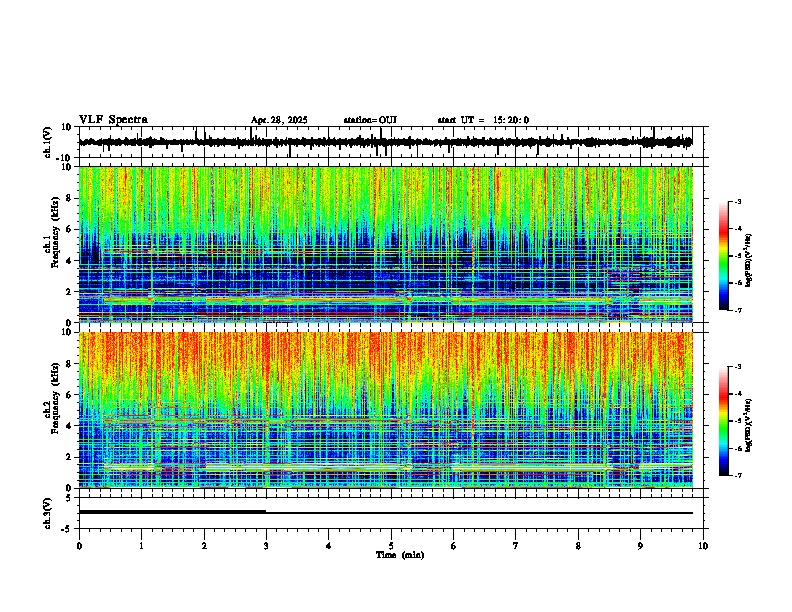Viewport: 792px width, 612px height.
Task: Click time axis tick label "5"
Action: (391, 546)
